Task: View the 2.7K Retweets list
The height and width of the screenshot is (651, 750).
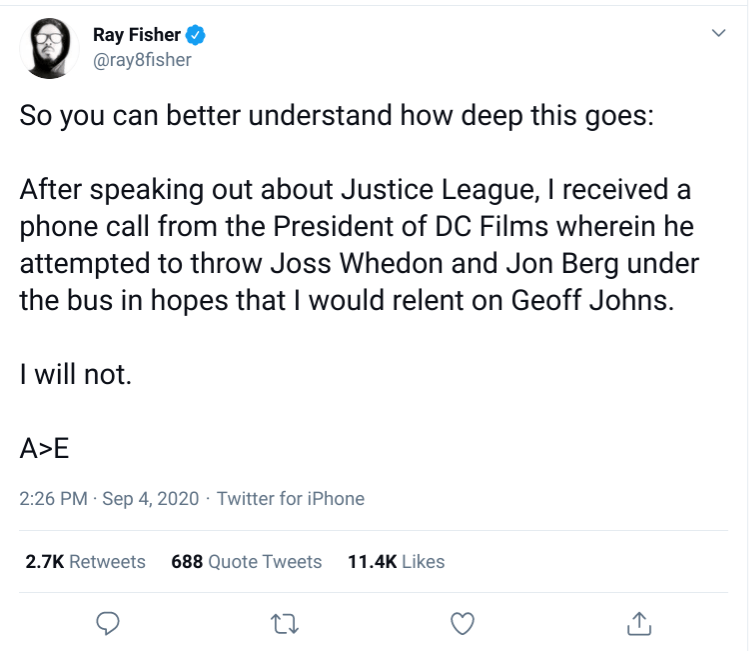Action: 85,562
